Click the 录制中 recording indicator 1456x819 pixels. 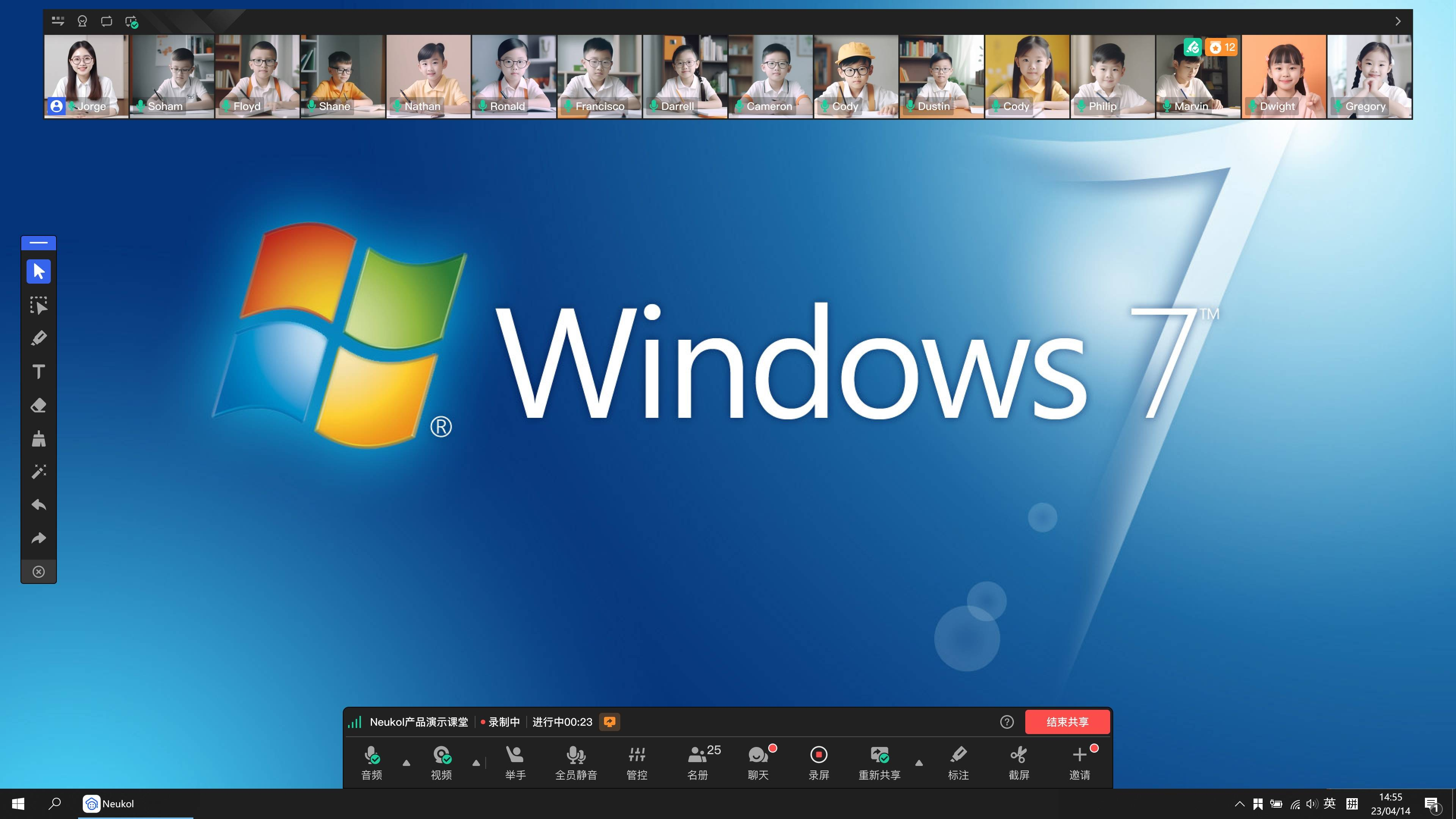pos(500,722)
